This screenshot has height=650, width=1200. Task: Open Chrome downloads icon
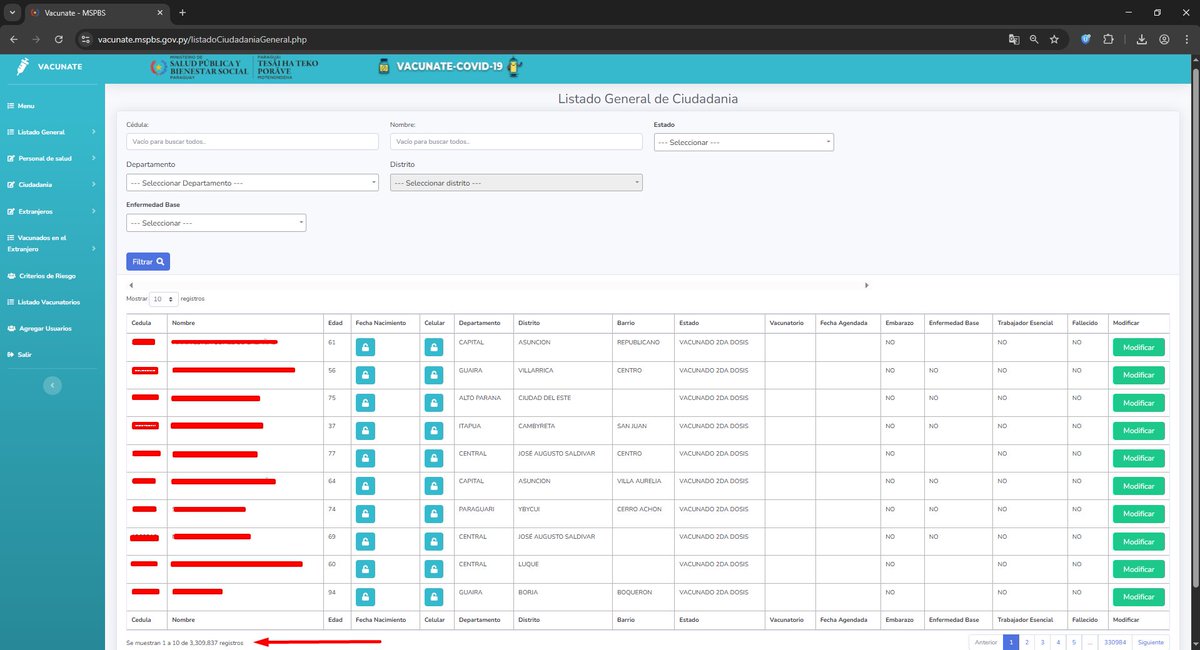(1142, 39)
